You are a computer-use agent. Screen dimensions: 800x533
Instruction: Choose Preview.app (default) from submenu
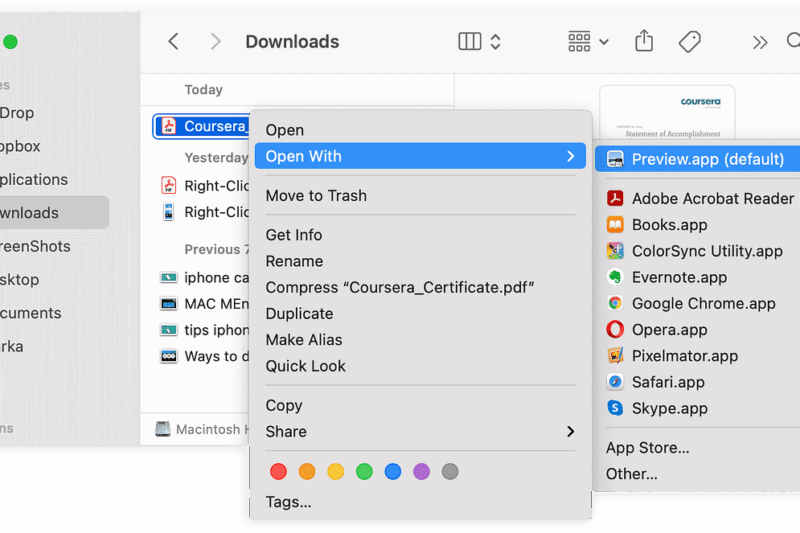[x=697, y=159]
